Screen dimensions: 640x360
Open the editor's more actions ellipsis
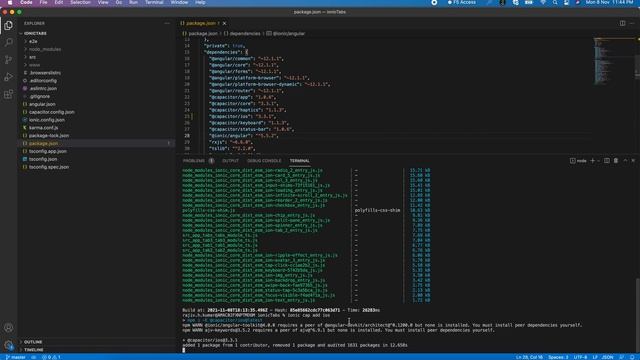[x=632, y=23]
